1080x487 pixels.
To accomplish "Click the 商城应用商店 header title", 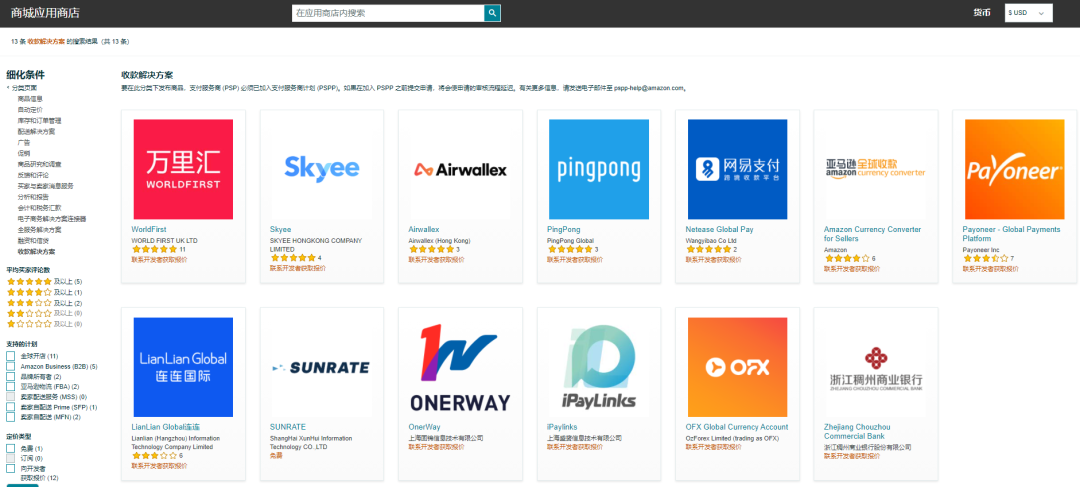I will [45, 12].
